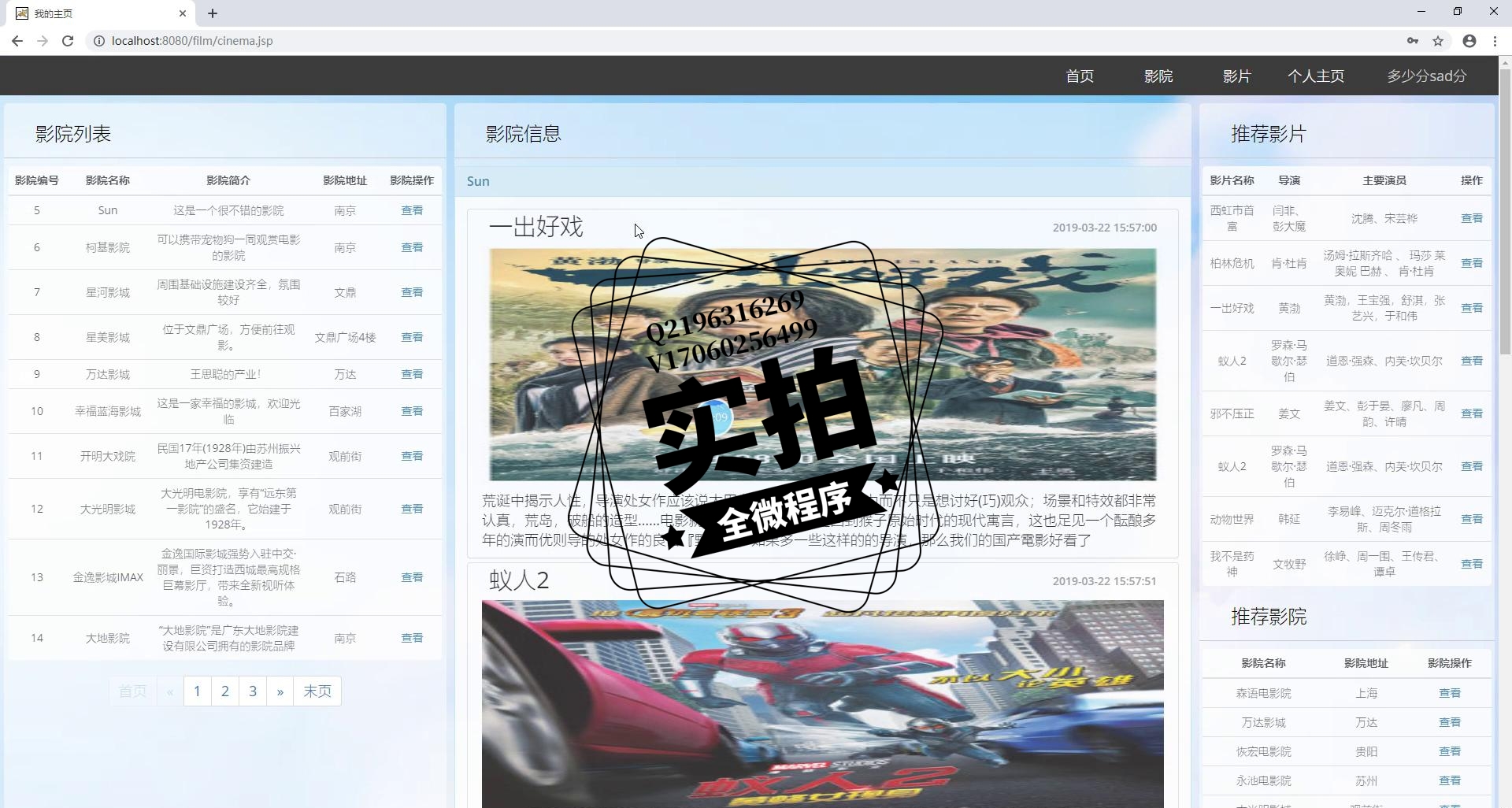Open 影院 navigation item

click(x=1158, y=76)
